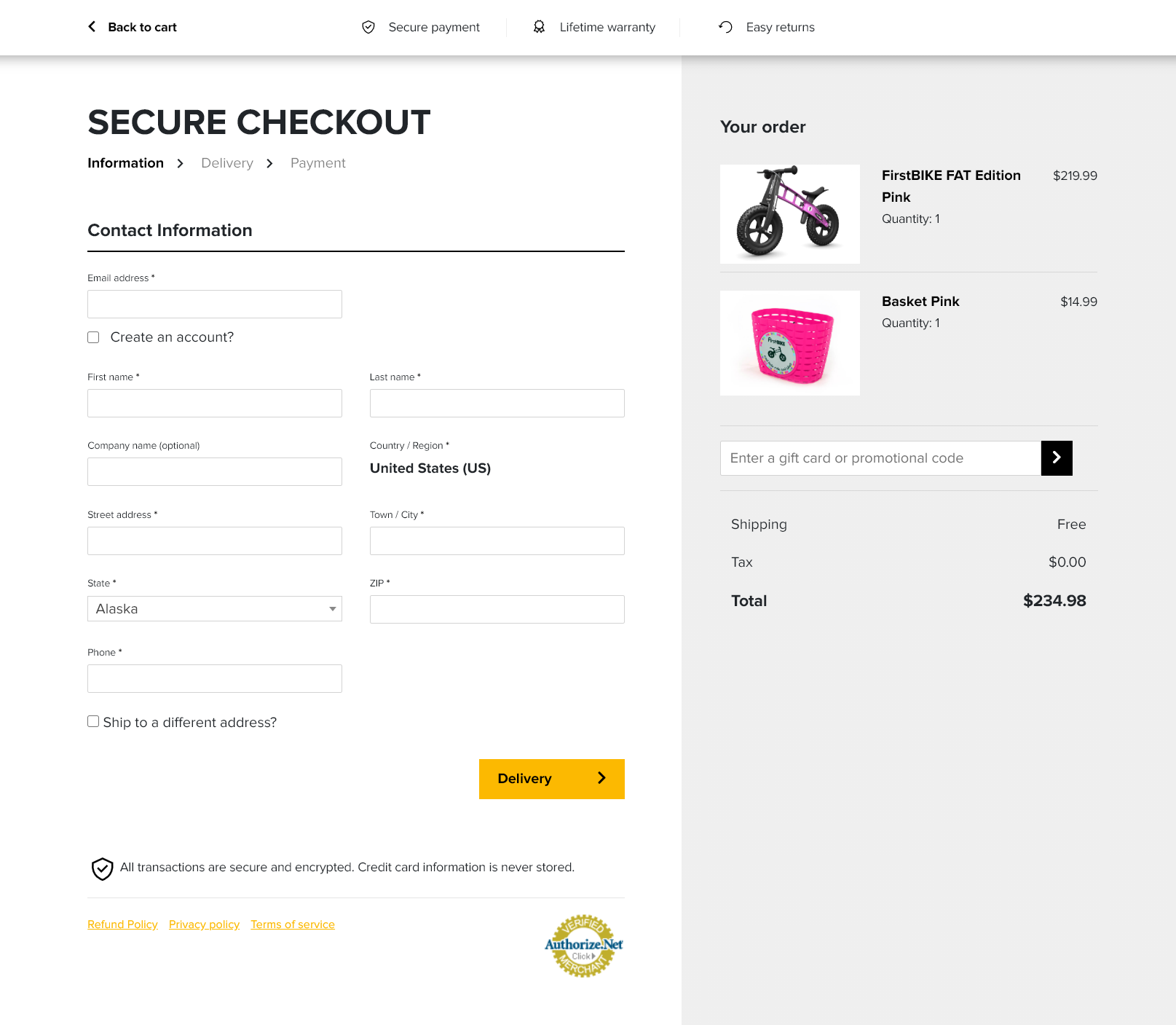
Task: Focus the gift card or promotional code field
Action: (x=880, y=458)
